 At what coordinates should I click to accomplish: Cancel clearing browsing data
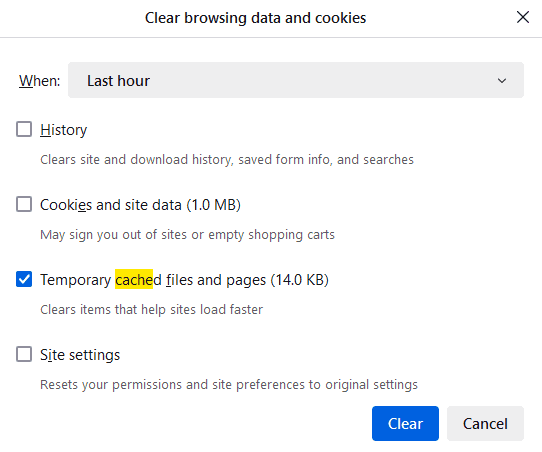485,423
